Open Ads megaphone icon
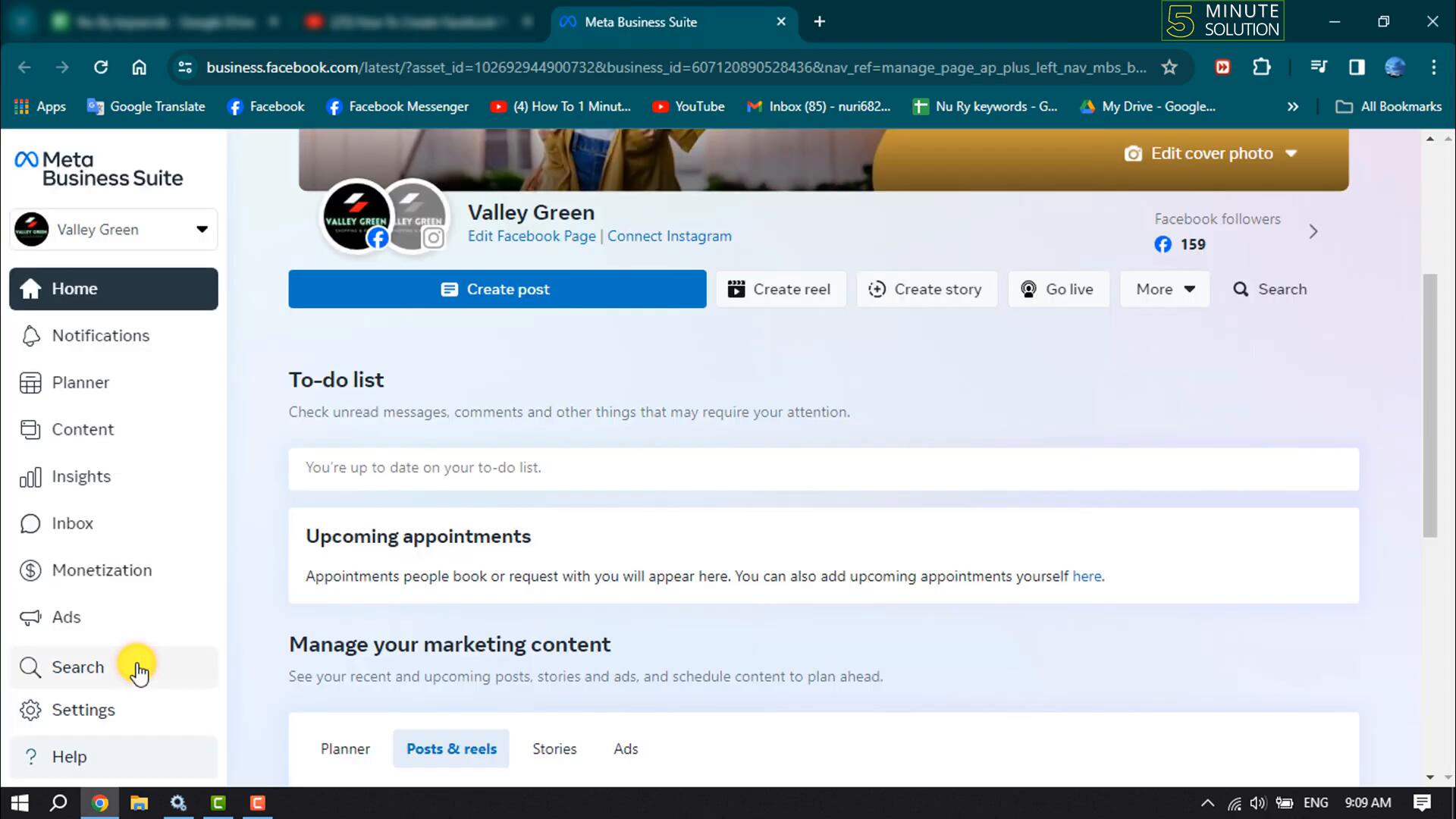Screen dimensions: 1456x819 (30, 617)
